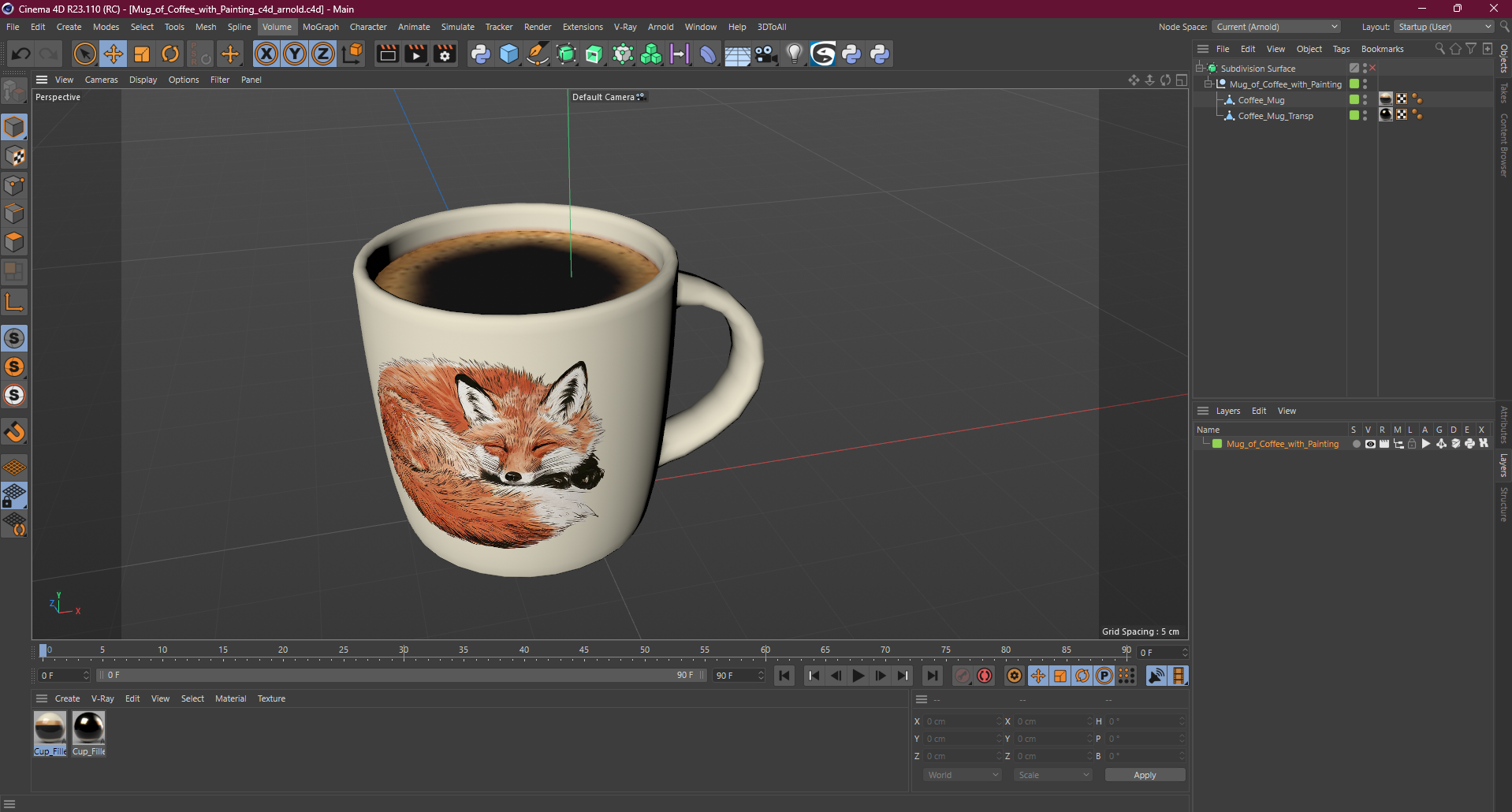Select first Cup_Fille material thumbnail
The width and height of the screenshot is (1512, 812).
(x=50, y=732)
